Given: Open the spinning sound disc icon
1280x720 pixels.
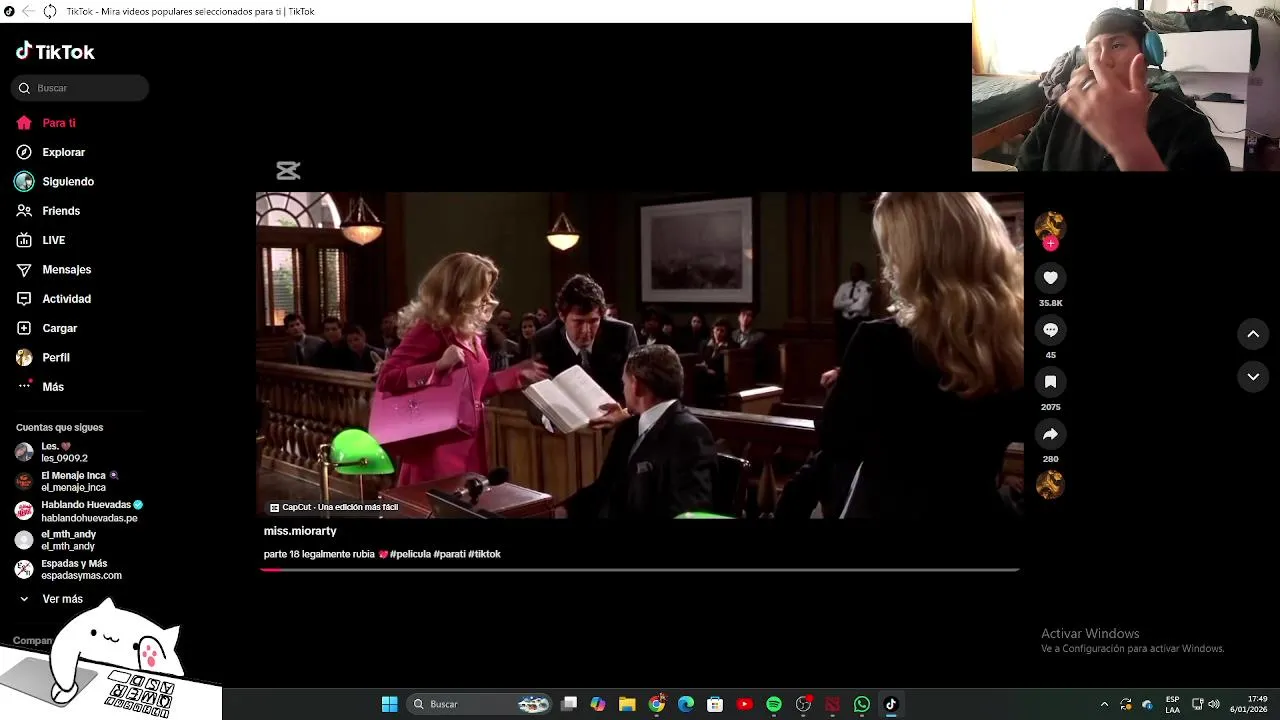Looking at the screenshot, I should coord(1050,485).
